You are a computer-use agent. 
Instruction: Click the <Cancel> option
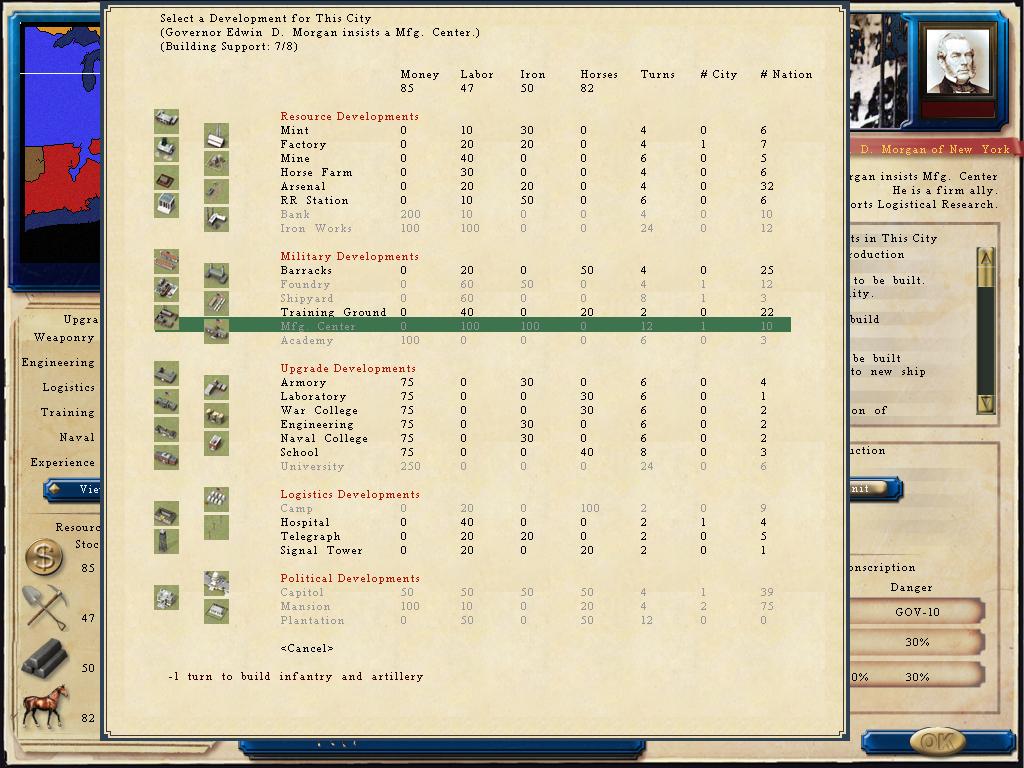click(x=307, y=648)
